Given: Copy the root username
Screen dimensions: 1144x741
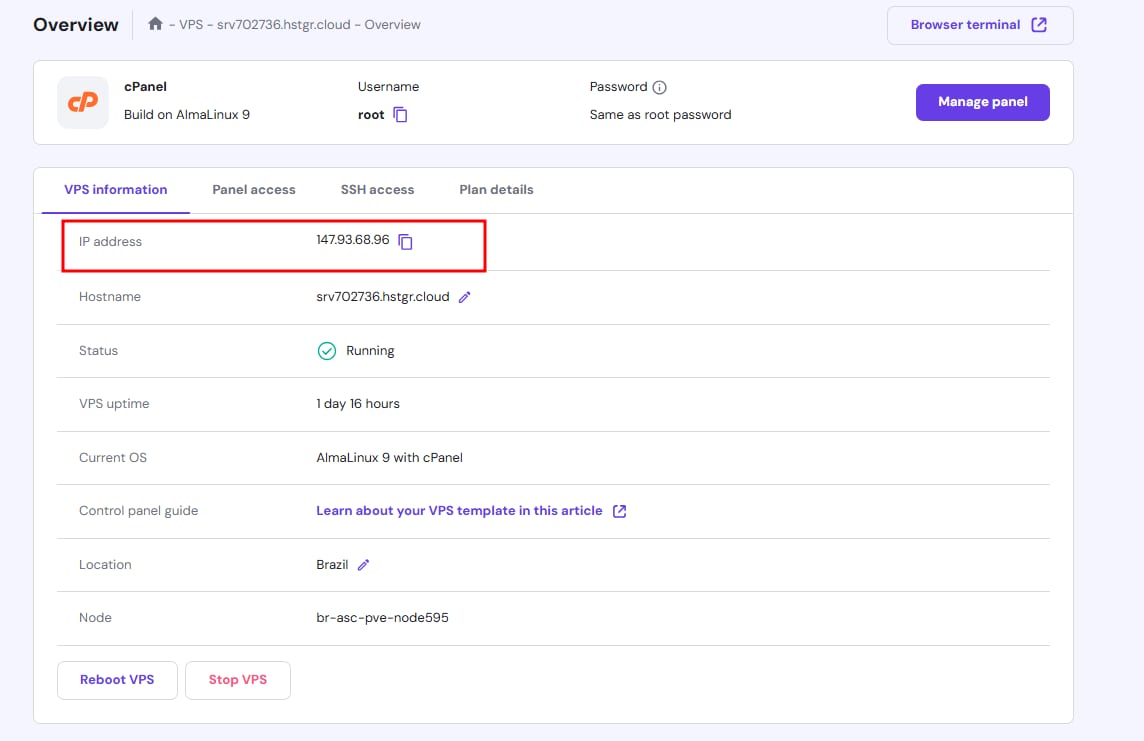Looking at the screenshot, I should click(400, 115).
